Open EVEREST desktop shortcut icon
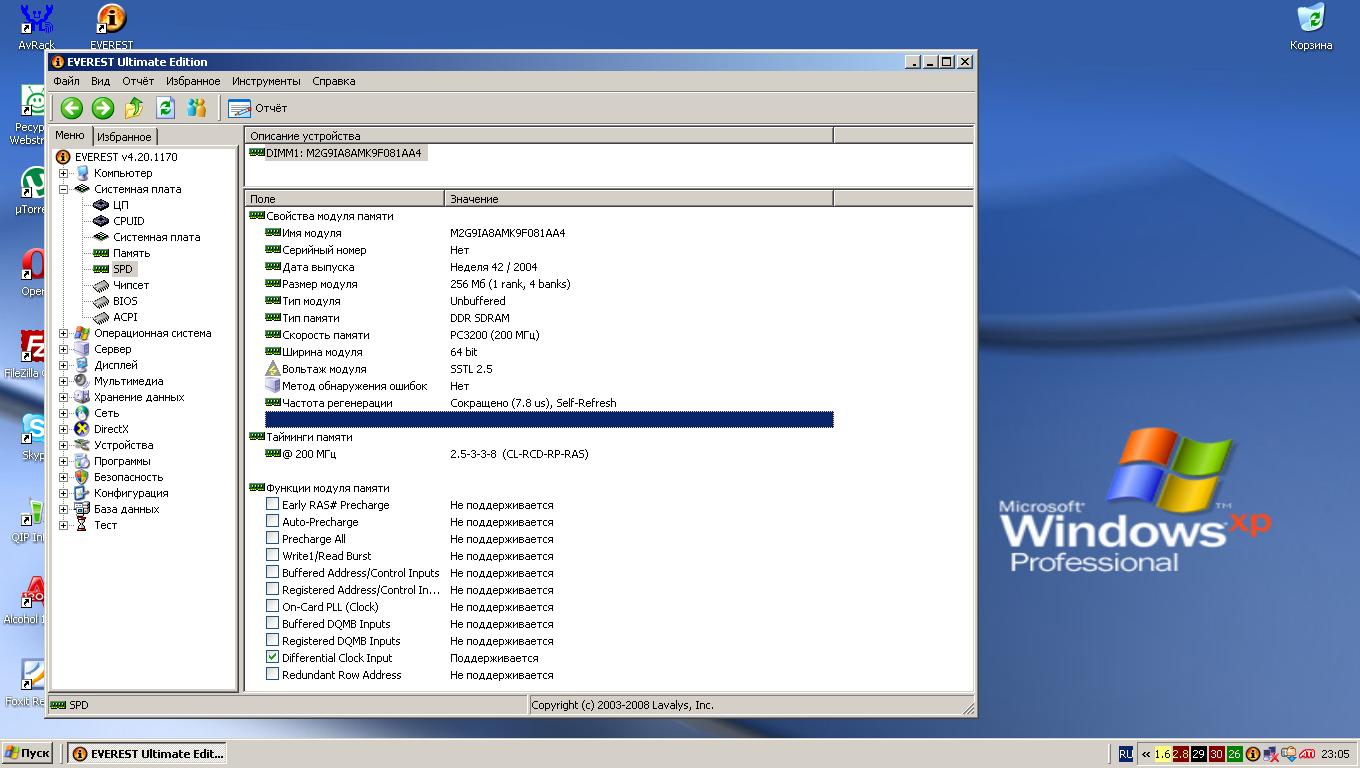The width and height of the screenshot is (1360, 768). click(111, 27)
